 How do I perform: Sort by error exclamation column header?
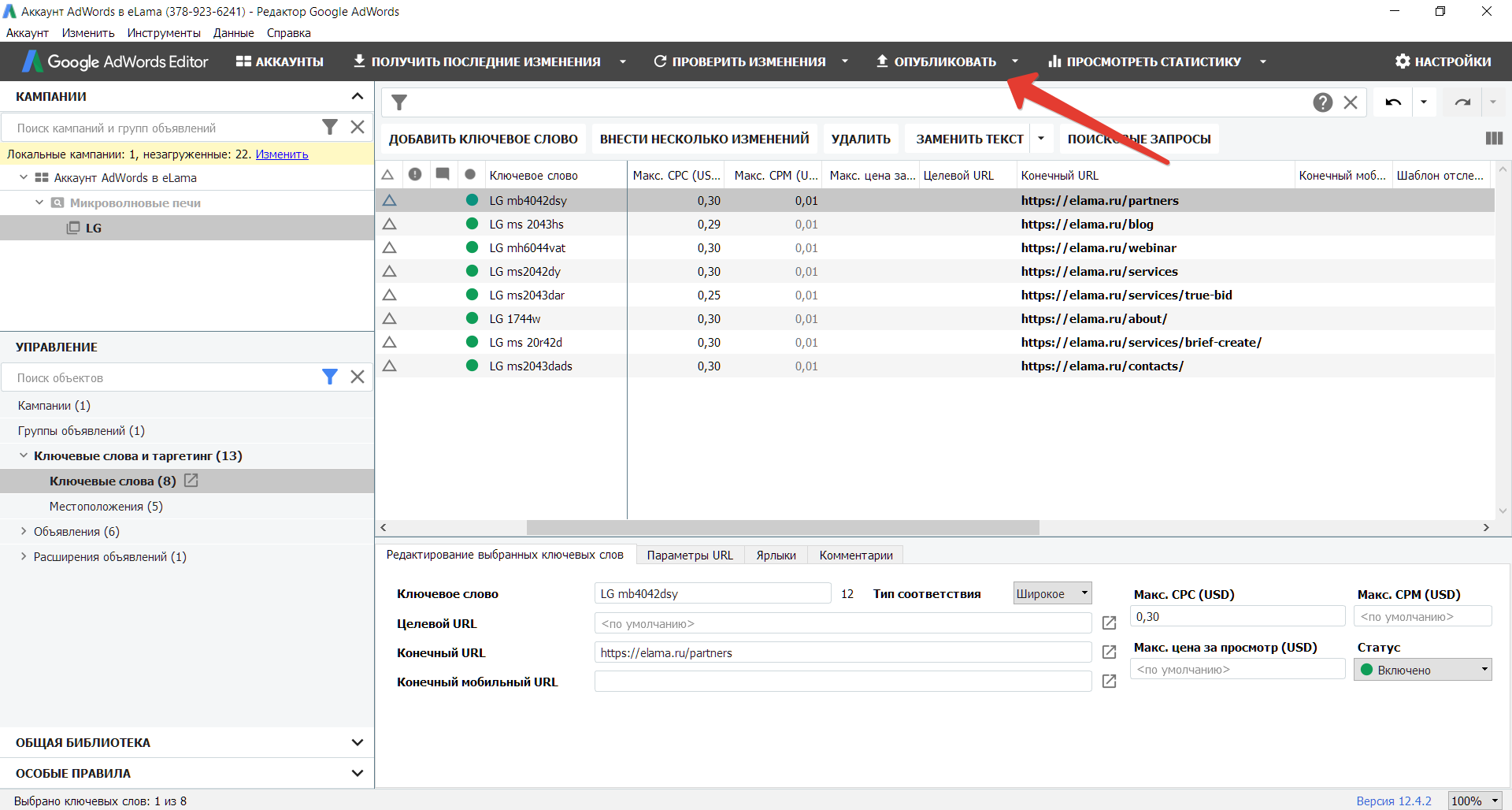tap(415, 175)
